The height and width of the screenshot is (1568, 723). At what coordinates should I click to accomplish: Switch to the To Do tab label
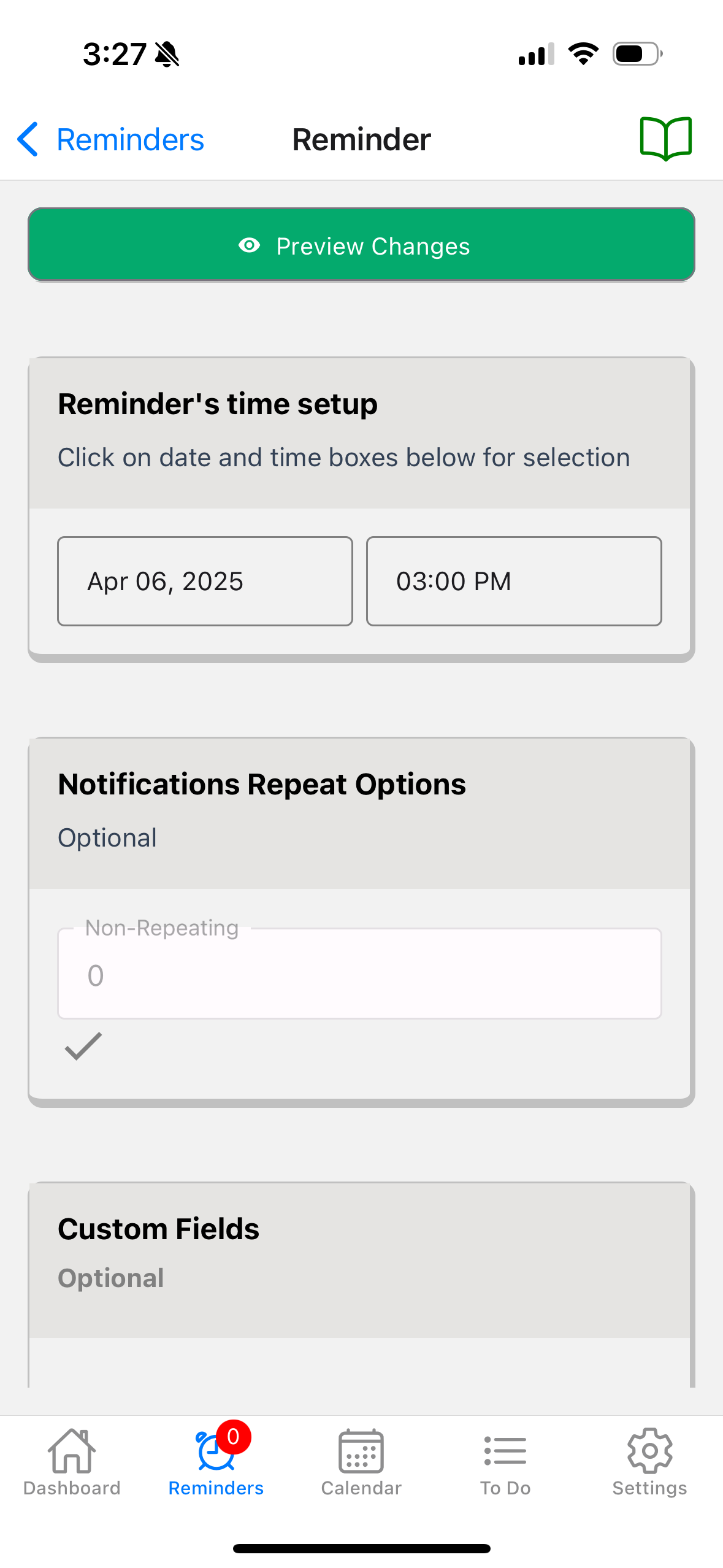pos(505,1488)
